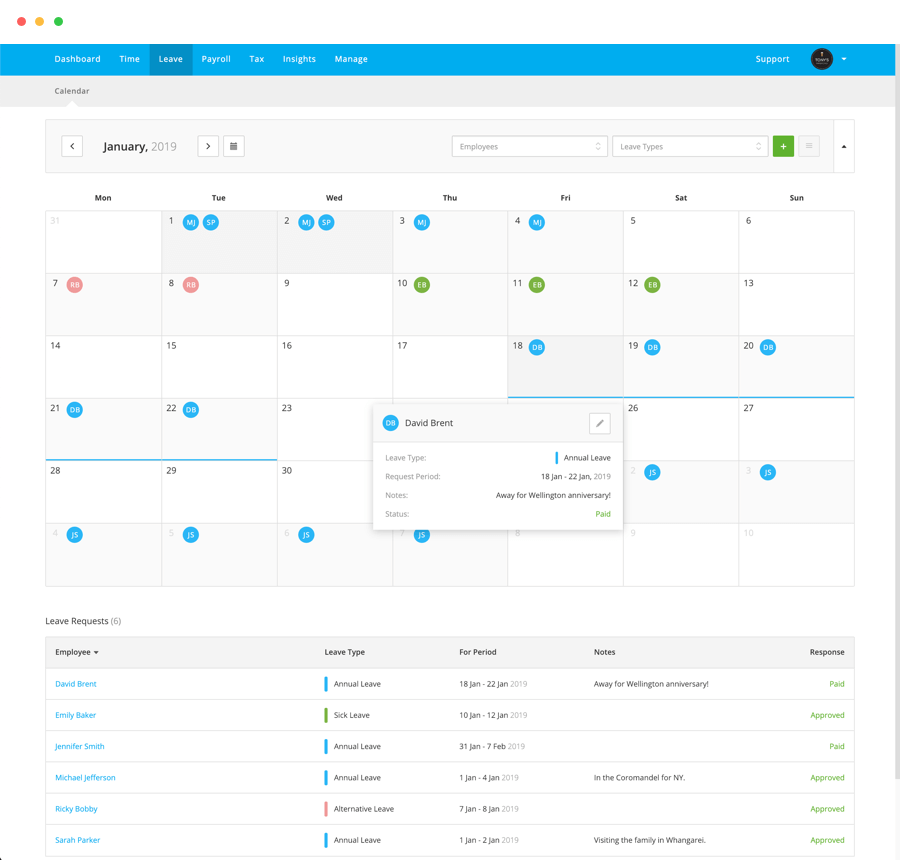The image size is (900, 860).
Task: Click MJ badge on January 4
Action: click(537, 222)
